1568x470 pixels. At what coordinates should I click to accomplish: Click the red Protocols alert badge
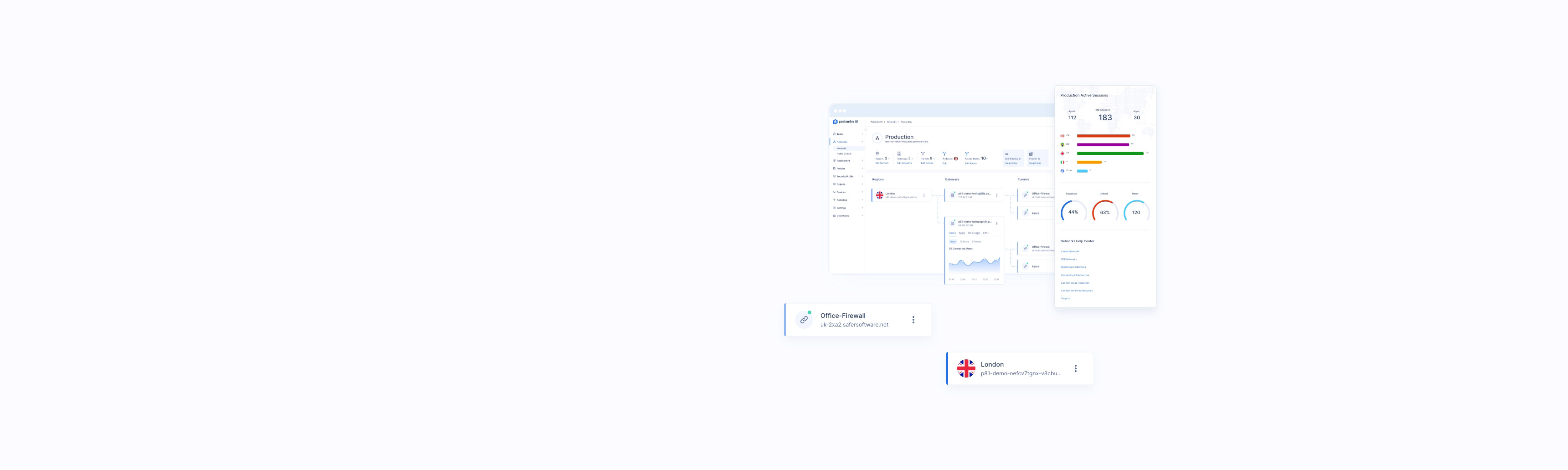[956, 158]
